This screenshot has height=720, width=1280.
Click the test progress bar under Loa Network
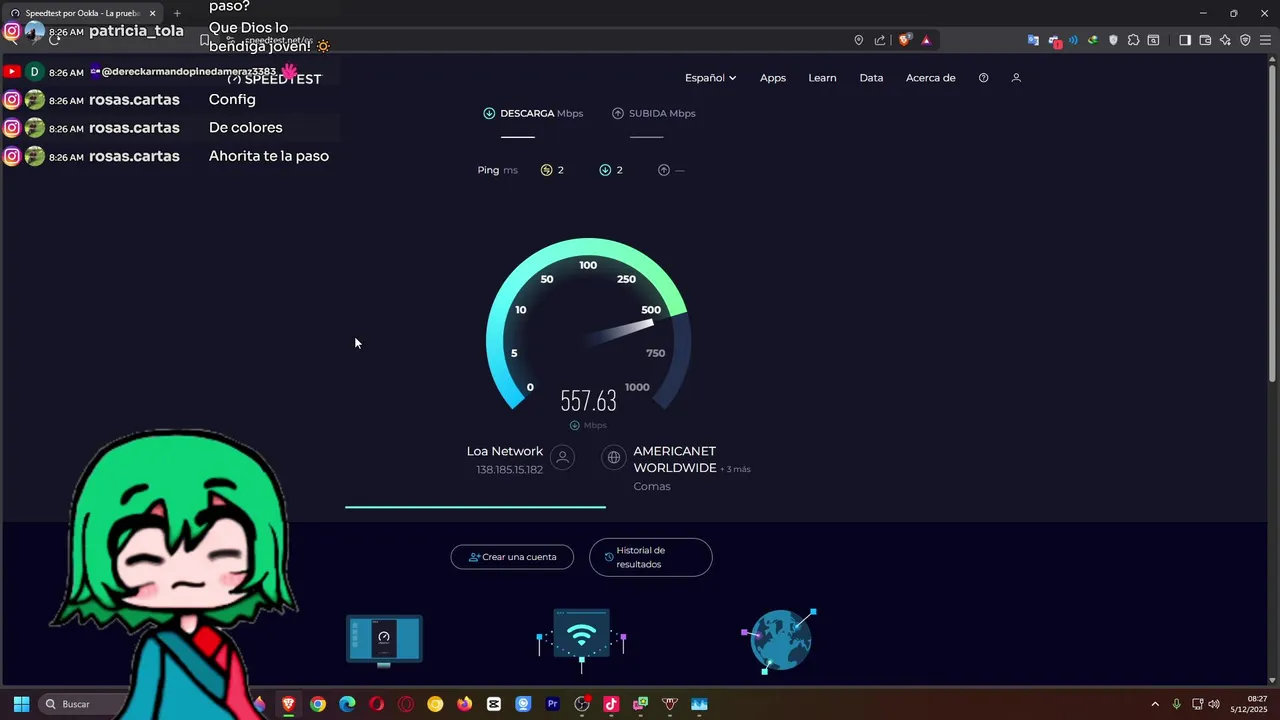coord(475,507)
